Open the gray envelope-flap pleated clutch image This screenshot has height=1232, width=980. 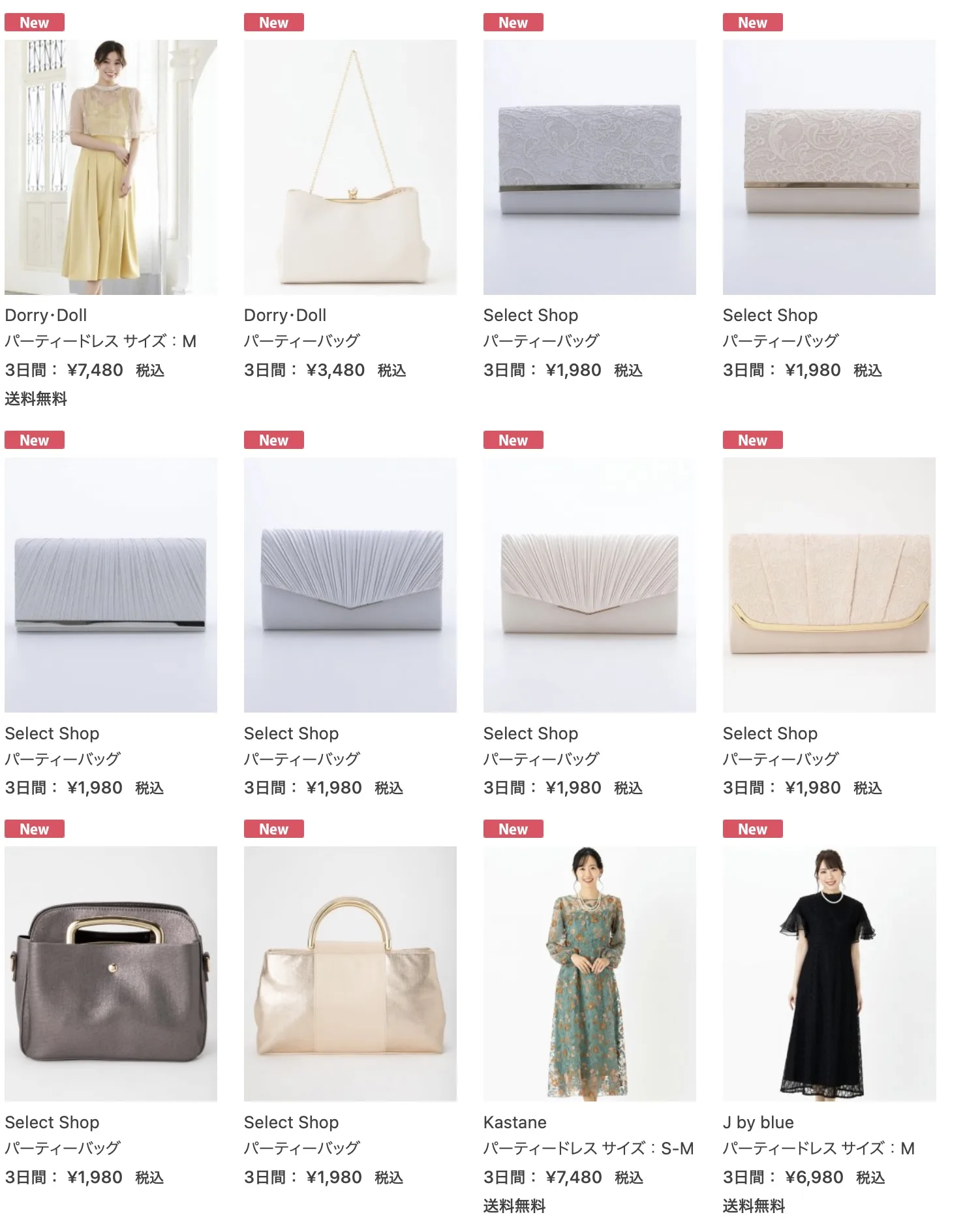tap(350, 585)
